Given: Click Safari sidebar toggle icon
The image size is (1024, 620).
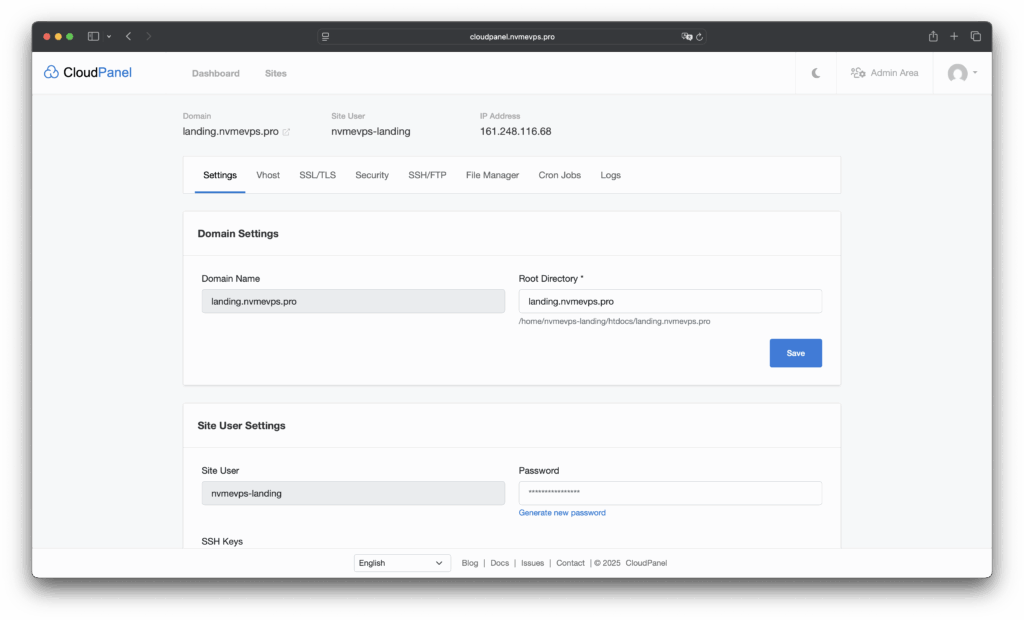Looking at the screenshot, I should [x=93, y=36].
